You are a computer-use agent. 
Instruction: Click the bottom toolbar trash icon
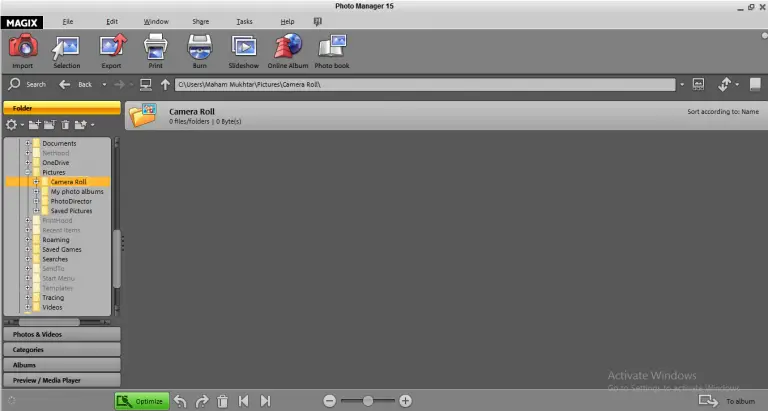click(222, 401)
